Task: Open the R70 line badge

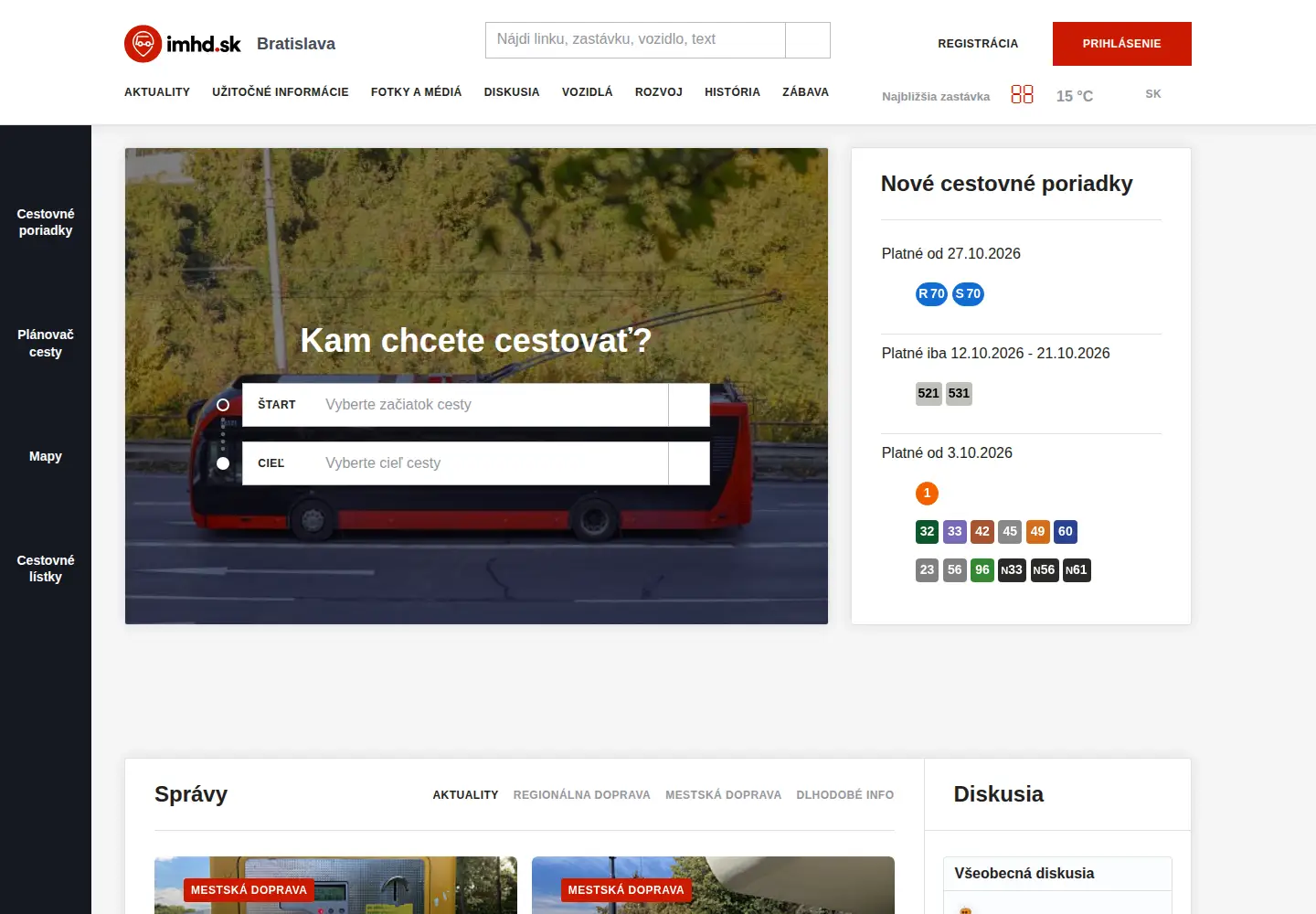Action: click(x=931, y=294)
